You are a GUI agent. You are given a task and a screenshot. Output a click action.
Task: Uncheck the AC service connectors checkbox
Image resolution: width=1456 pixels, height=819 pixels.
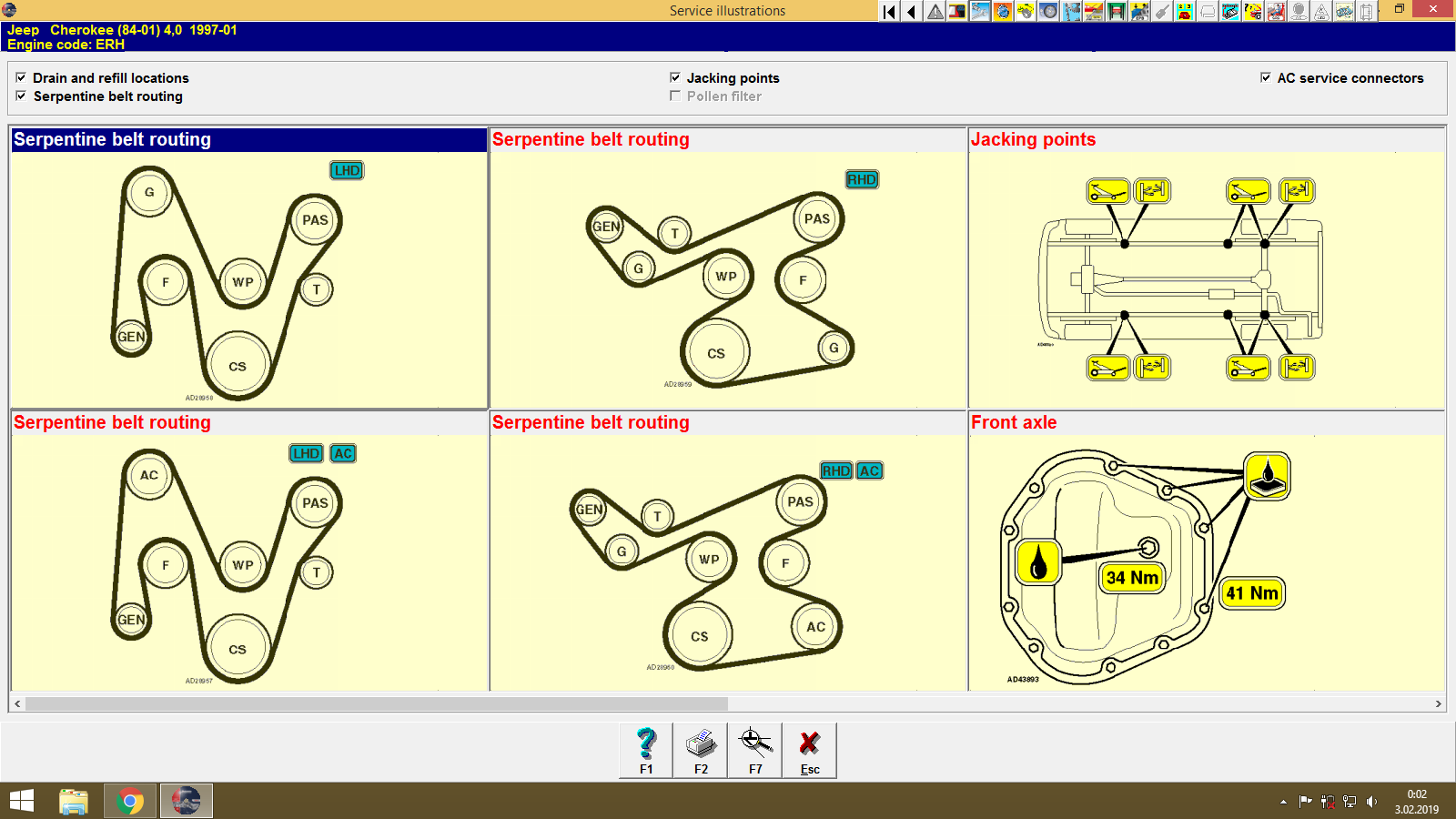tap(1266, 77)
